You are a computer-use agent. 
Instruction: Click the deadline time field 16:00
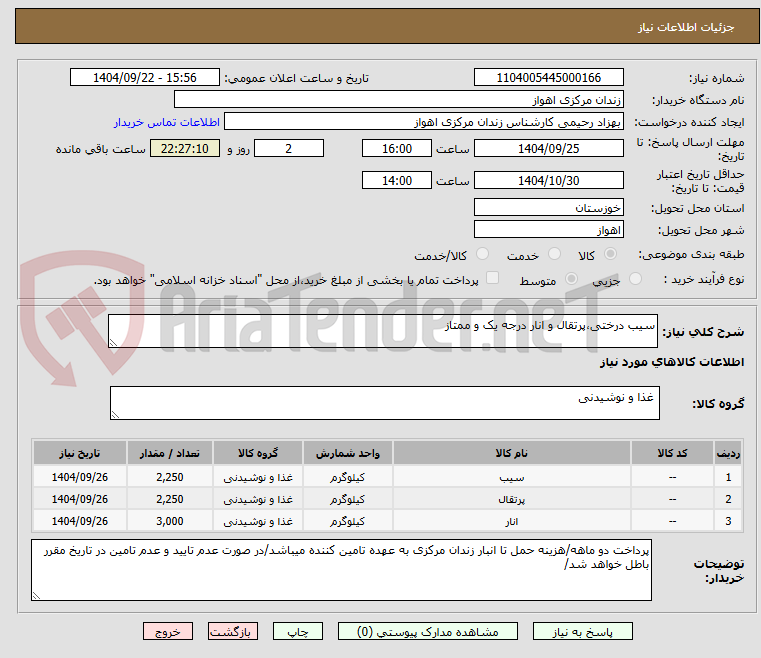point(397,148)
